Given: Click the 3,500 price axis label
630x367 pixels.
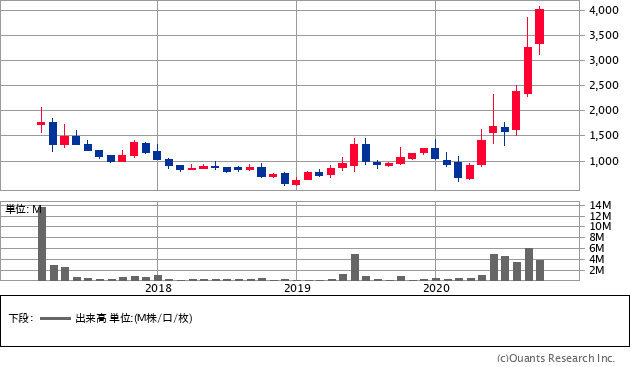Looking at the screenshot, I should click(604, 35).
